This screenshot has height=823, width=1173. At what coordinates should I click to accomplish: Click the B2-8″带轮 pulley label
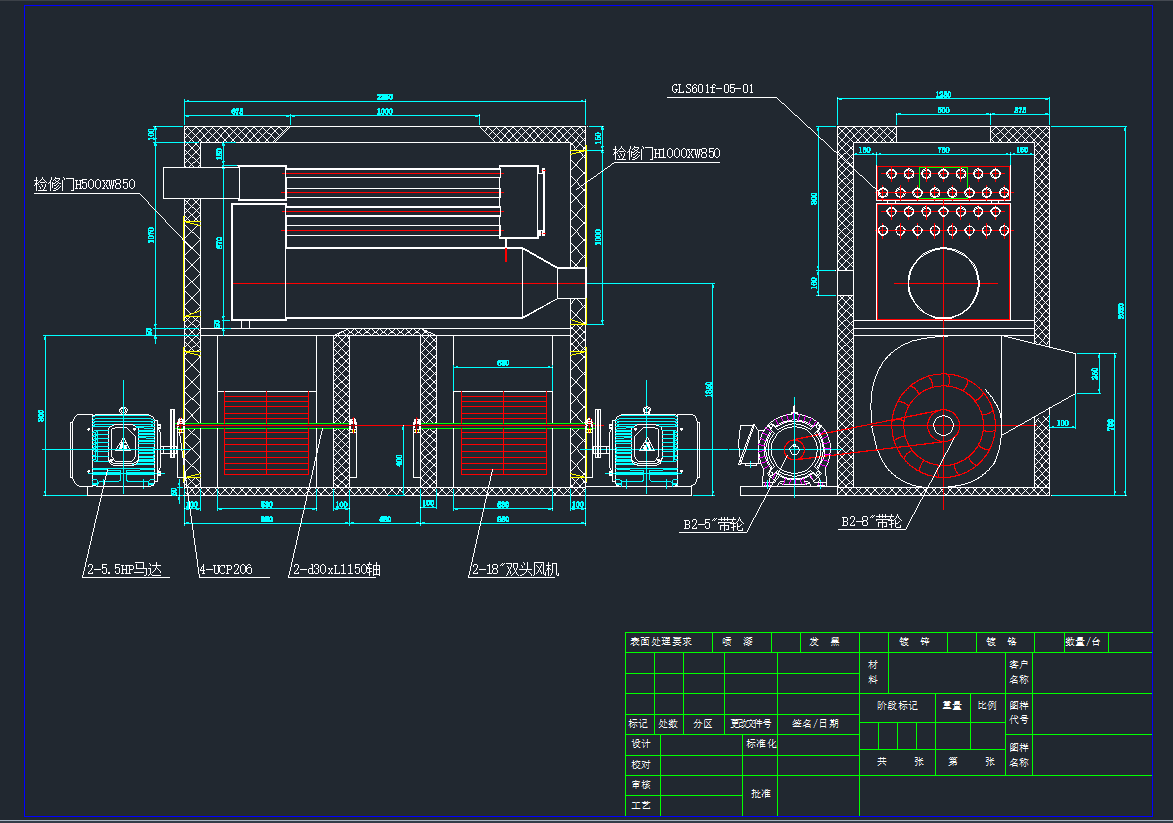[x=872, y=522]
